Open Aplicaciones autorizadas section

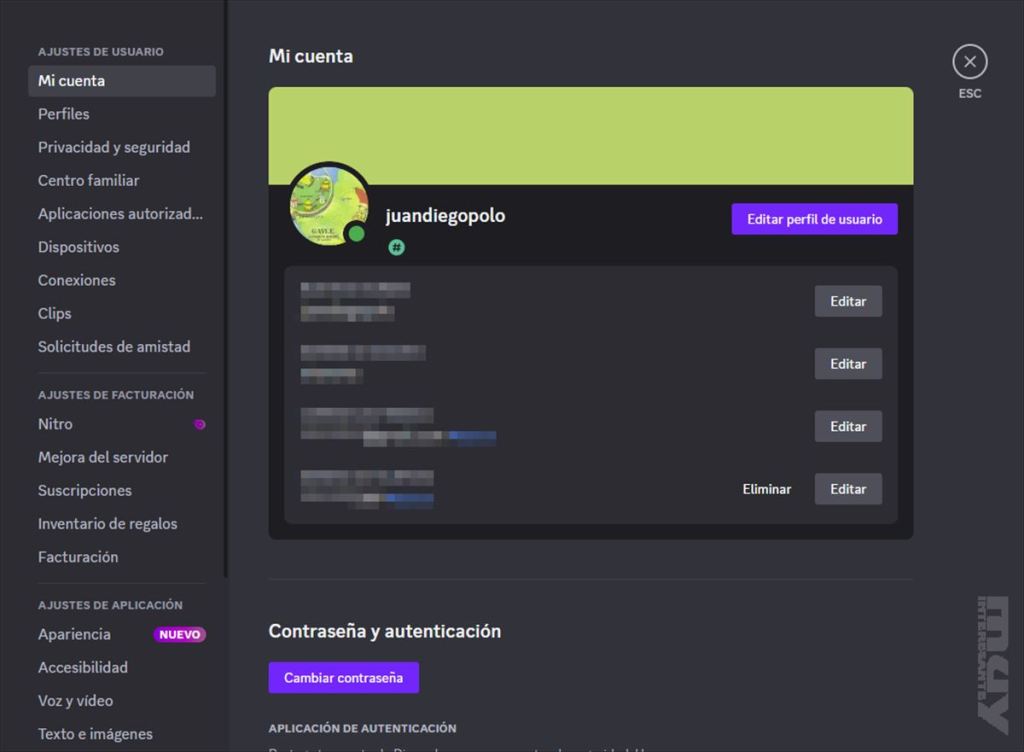(122, 214)
